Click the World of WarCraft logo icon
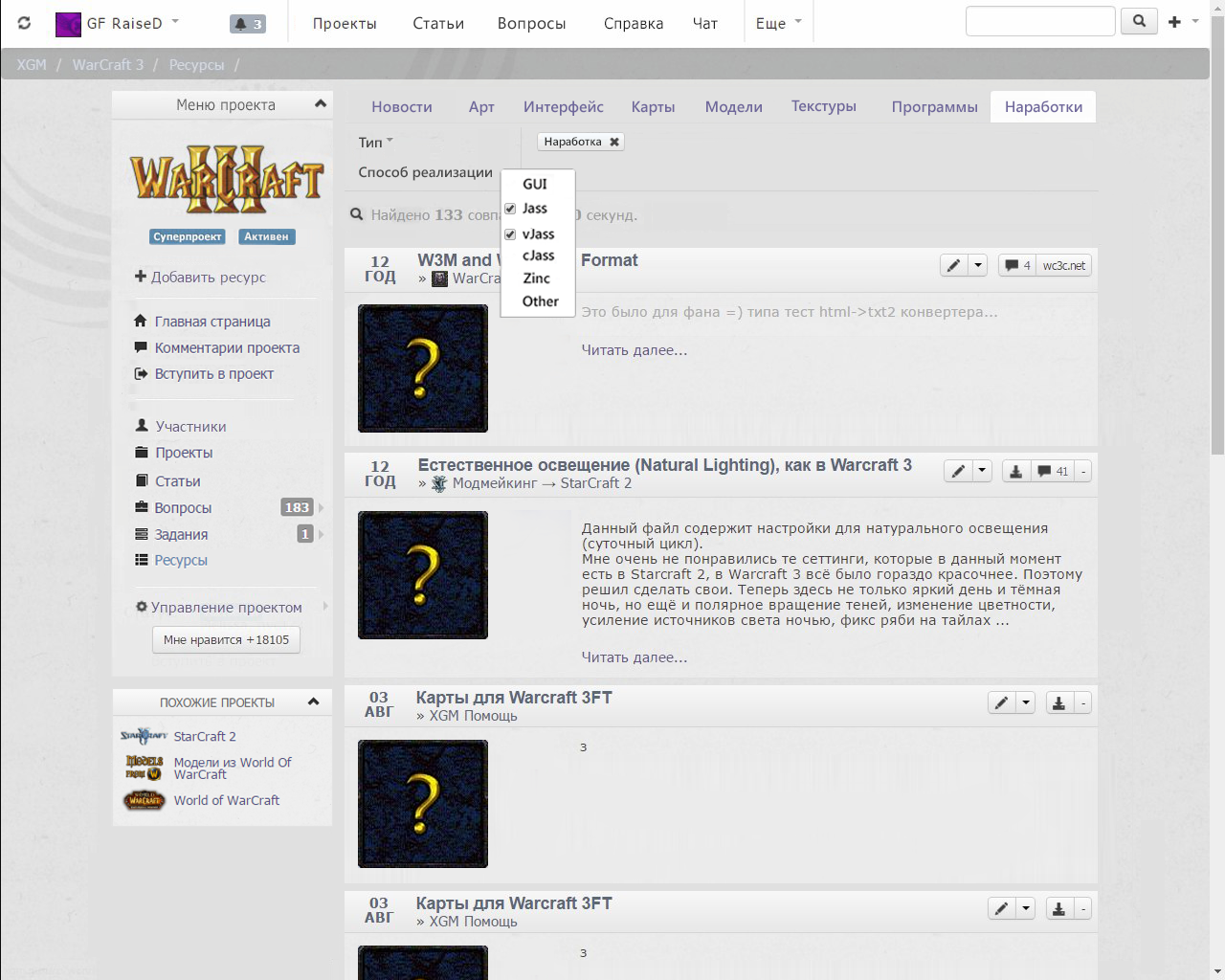Viewport: 1225px width, 980px height. 144,800
